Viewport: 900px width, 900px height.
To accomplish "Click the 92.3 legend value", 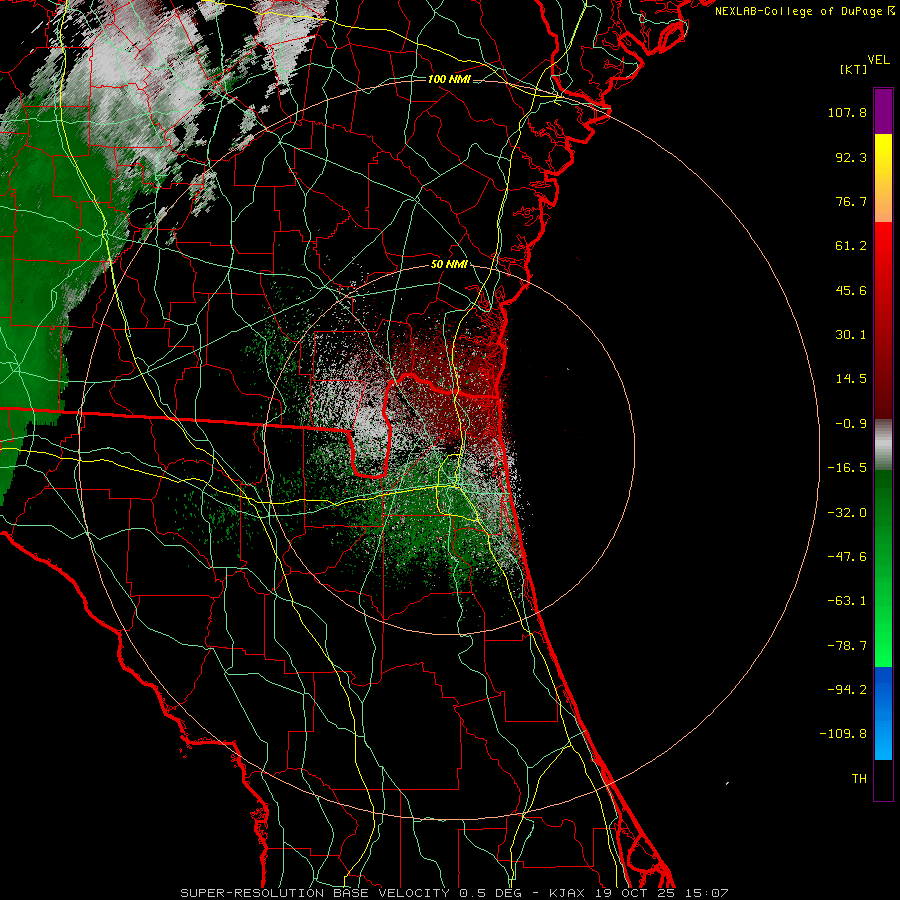I will point(851,157).
